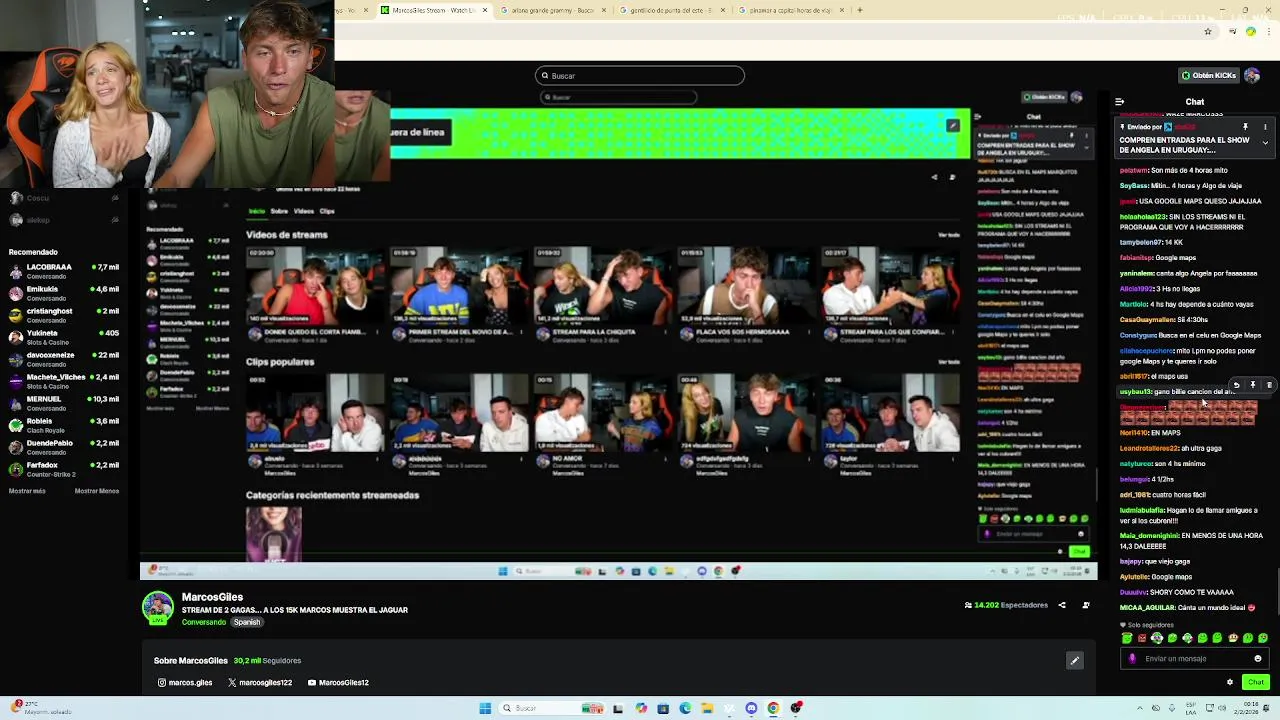Open Discord from the Windows taskbar

pos(751,708)
